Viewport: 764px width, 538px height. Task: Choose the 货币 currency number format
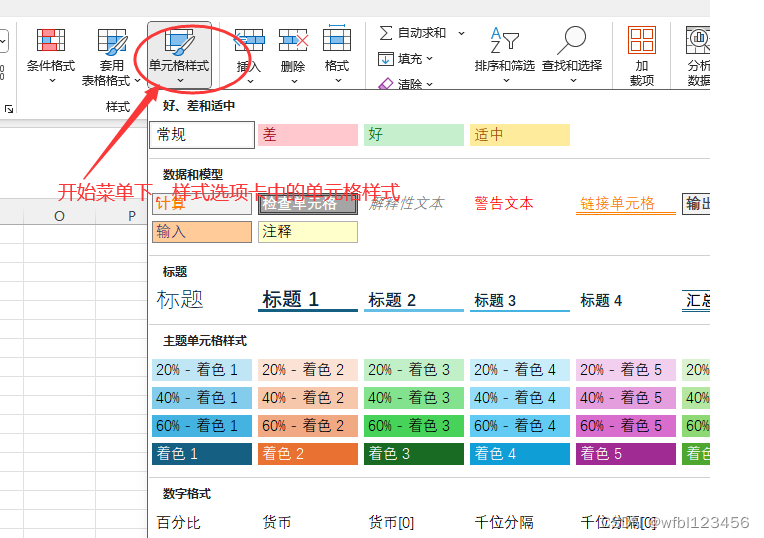click(x=277, y=522)
